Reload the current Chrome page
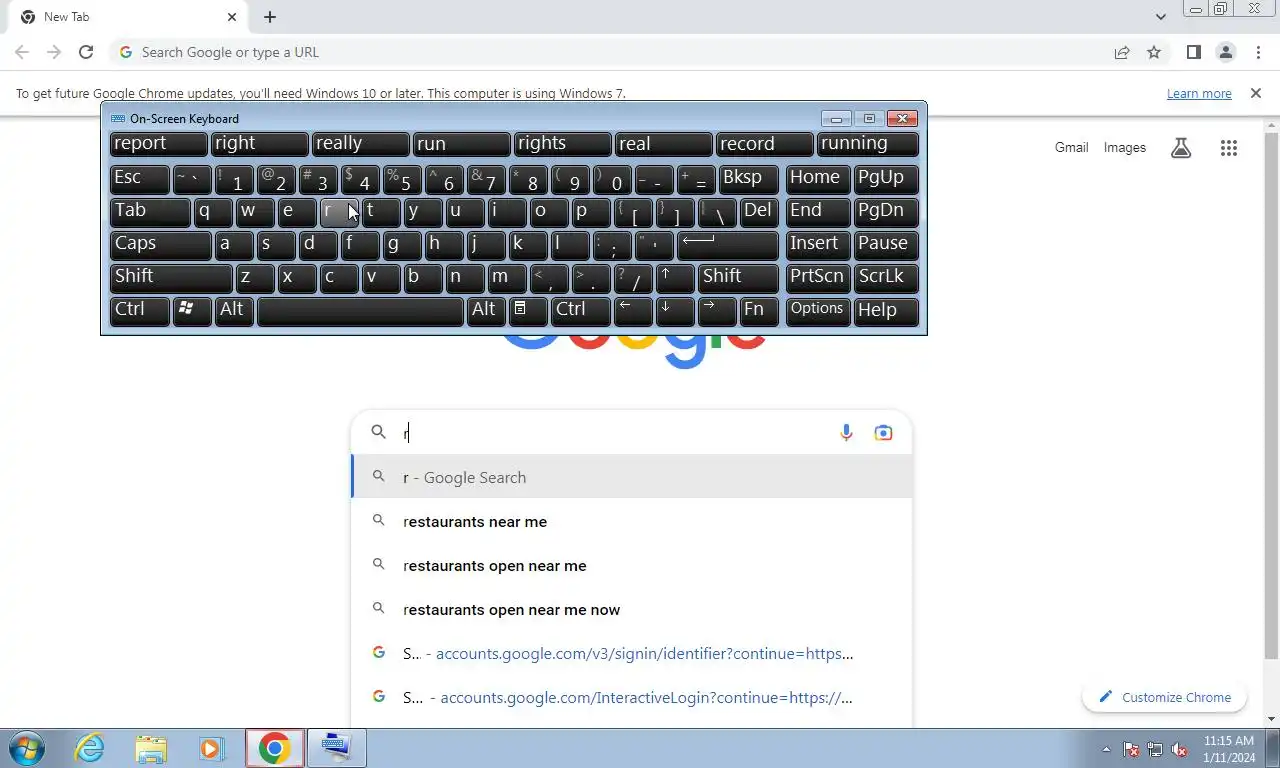 [x=86, y=52]
